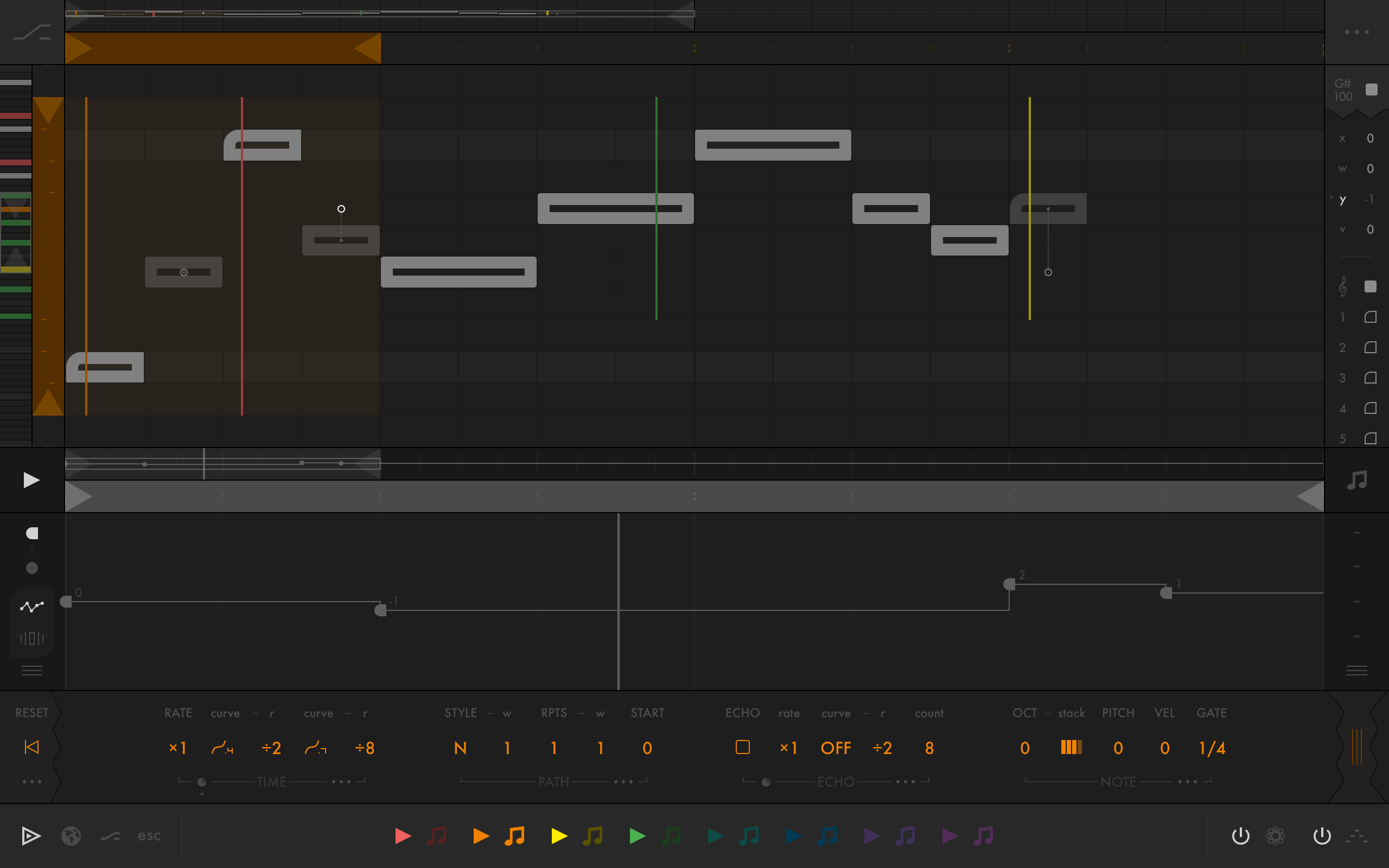The width and height of the screenshot is (1389, 868).
Task: Toggle the ECHO enable square box
Action: (x=742, y=747)
